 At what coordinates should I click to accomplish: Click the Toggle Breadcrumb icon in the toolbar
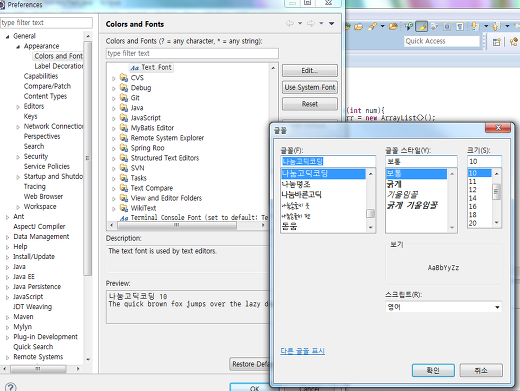pyautogui.click(x=409, y=26)
